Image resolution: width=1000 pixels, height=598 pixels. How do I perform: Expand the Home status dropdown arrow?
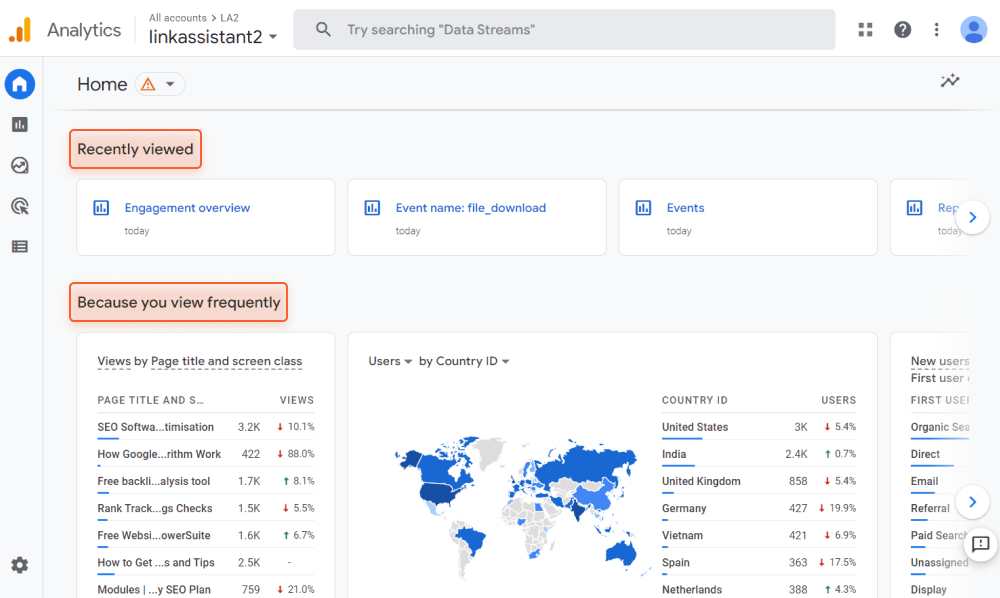[x=170, y=84]
